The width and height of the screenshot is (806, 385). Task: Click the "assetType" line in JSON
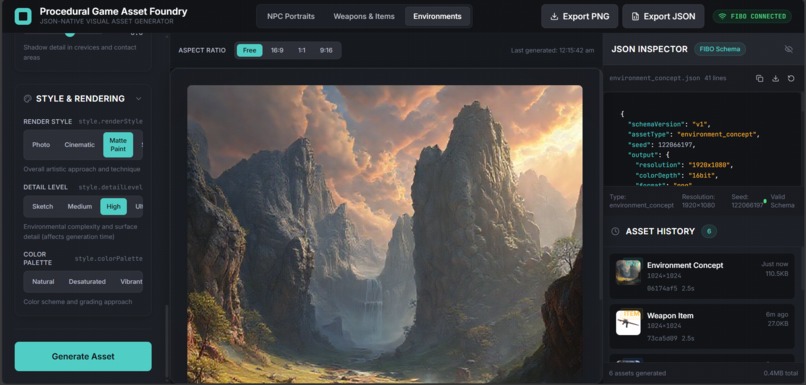[x=693, y=135]
